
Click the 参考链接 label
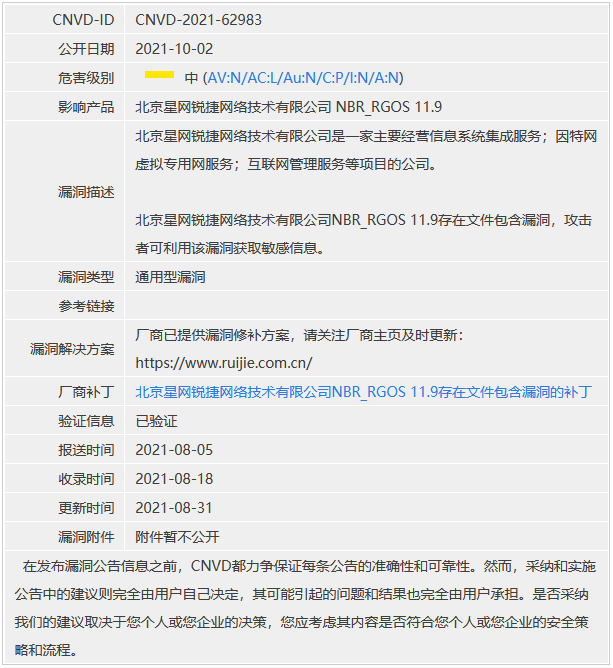(x=86, y=306)
